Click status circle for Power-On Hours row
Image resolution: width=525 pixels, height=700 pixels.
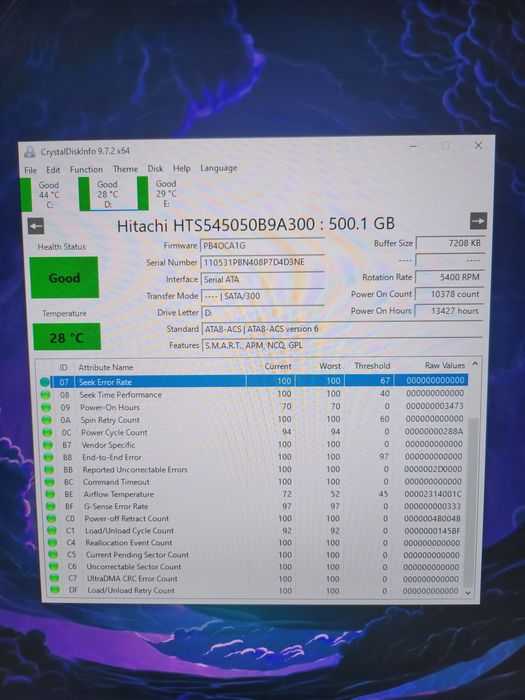46,407
